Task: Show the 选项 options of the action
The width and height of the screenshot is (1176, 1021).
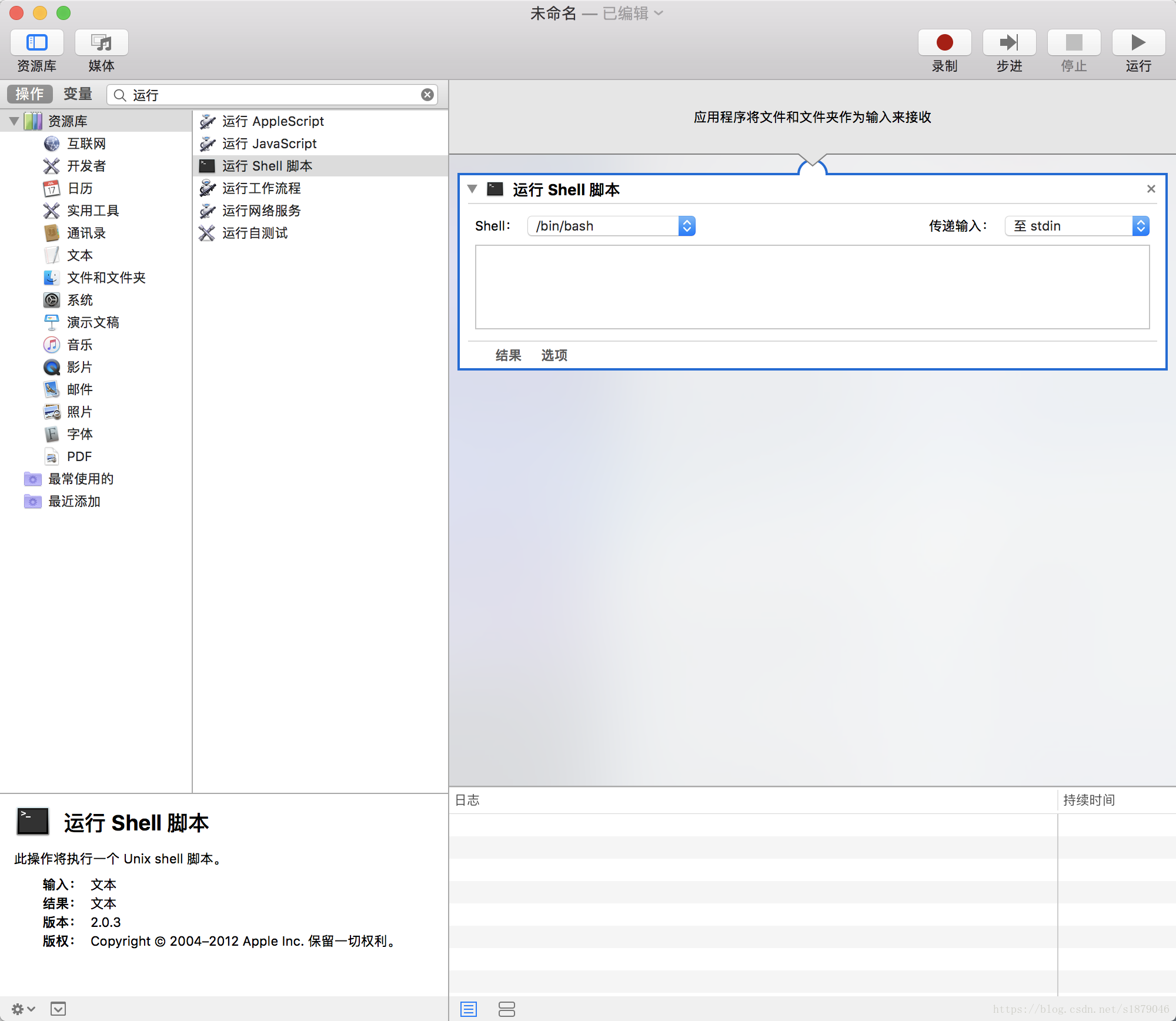Action: [x=554, y=355]
